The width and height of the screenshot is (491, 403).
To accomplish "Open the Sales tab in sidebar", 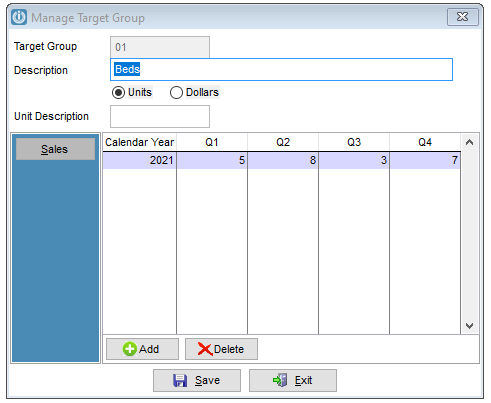I will pos(55,149).
